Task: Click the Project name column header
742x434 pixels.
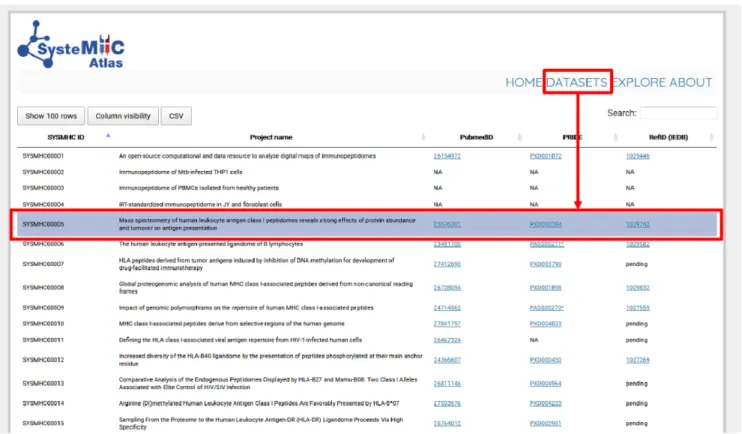Action: click(271, 137)
